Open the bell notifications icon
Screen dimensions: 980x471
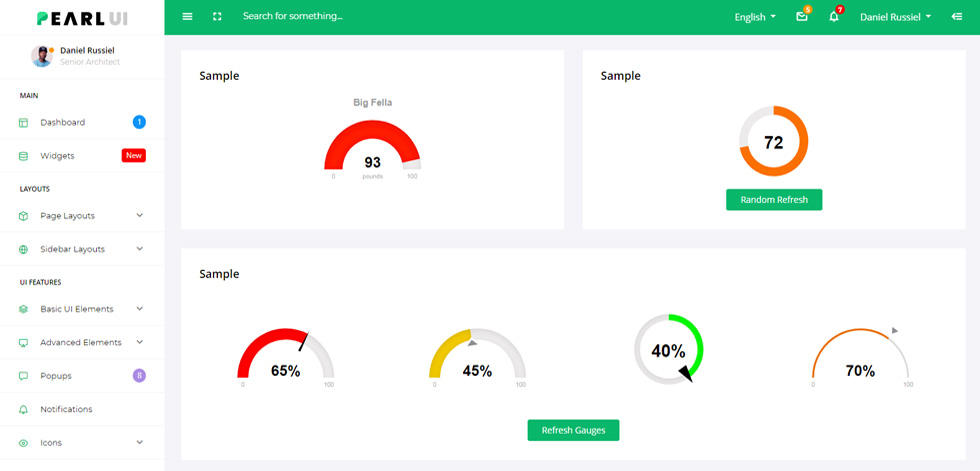point(834,17)
